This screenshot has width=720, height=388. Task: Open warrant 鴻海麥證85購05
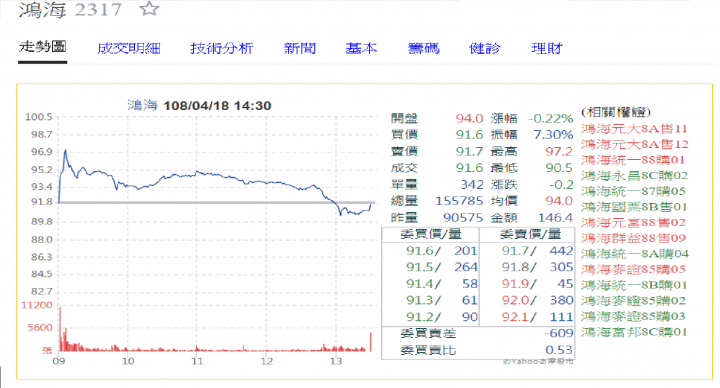click(x=633, y=269)
